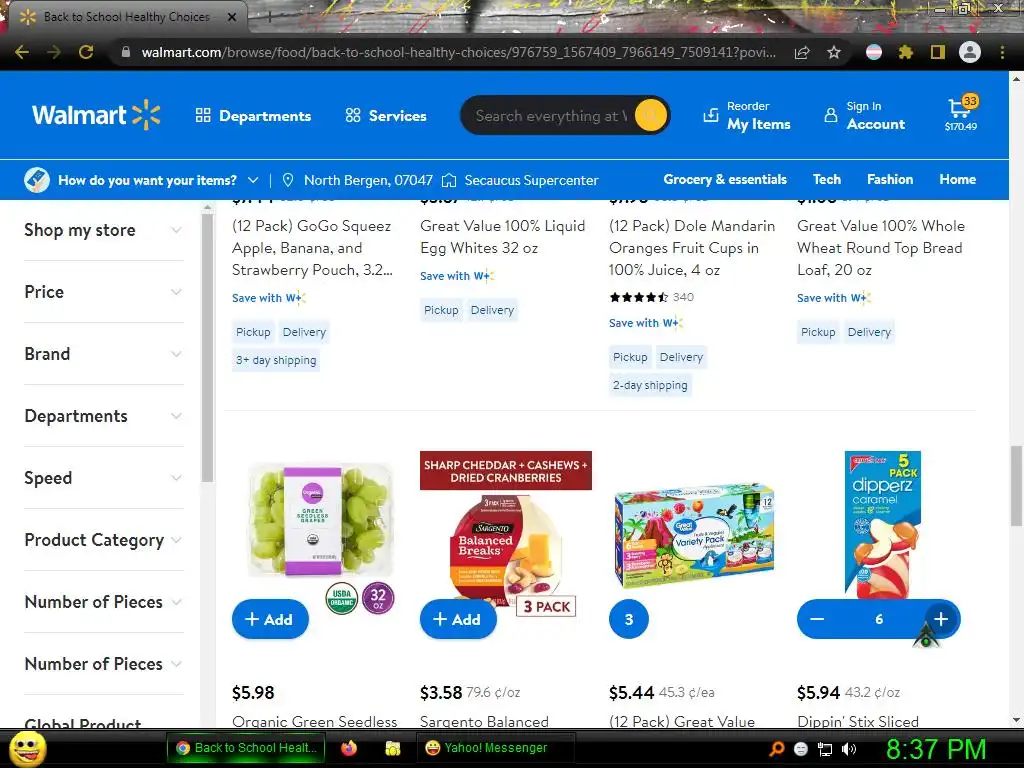1024x768 pixels.
Task: Click the yellow search magnifier button
Action: (650, 116)
